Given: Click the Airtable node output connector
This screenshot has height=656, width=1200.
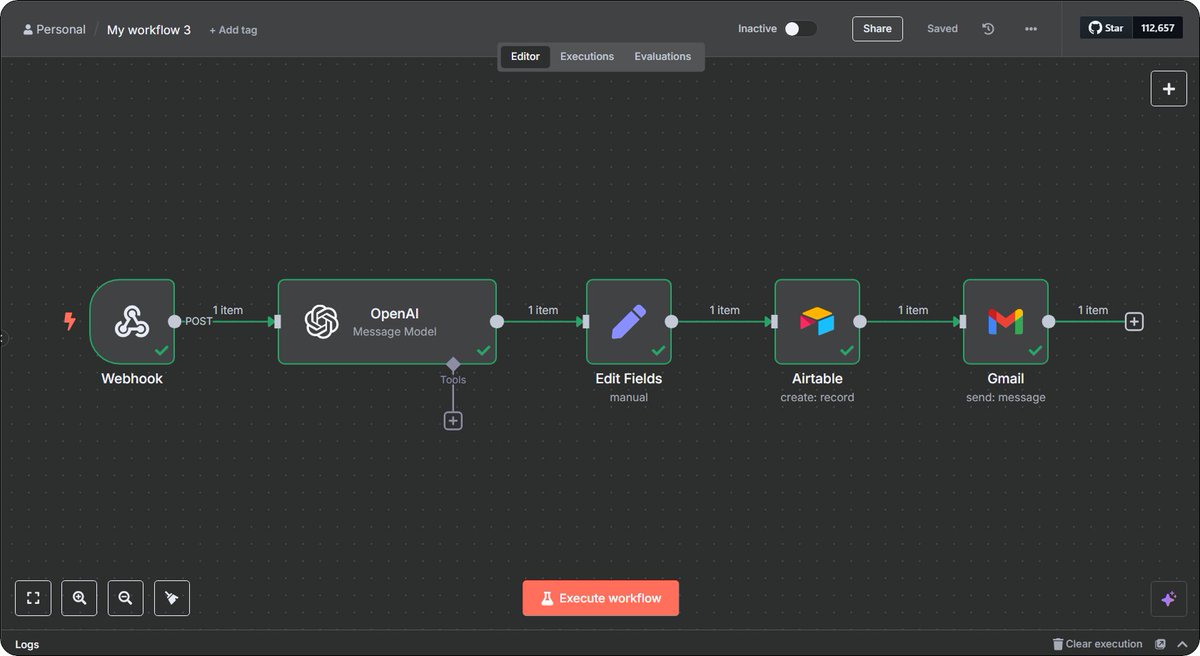Looking at the screenshot, I should [x=859, y=322].
